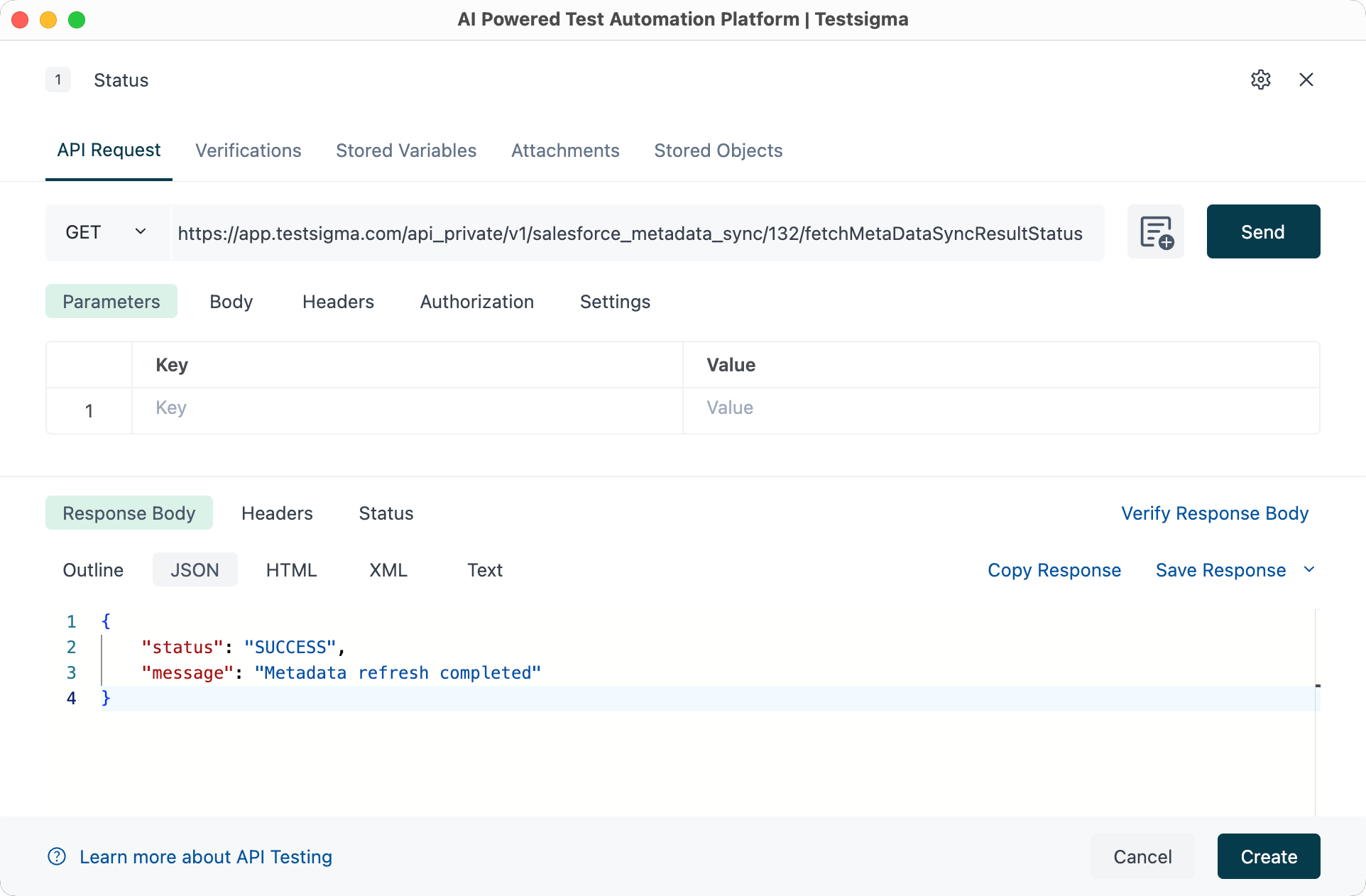The image size is (1366, 896).
Task: Switch response view to Outline
Action: click(93, 570)
